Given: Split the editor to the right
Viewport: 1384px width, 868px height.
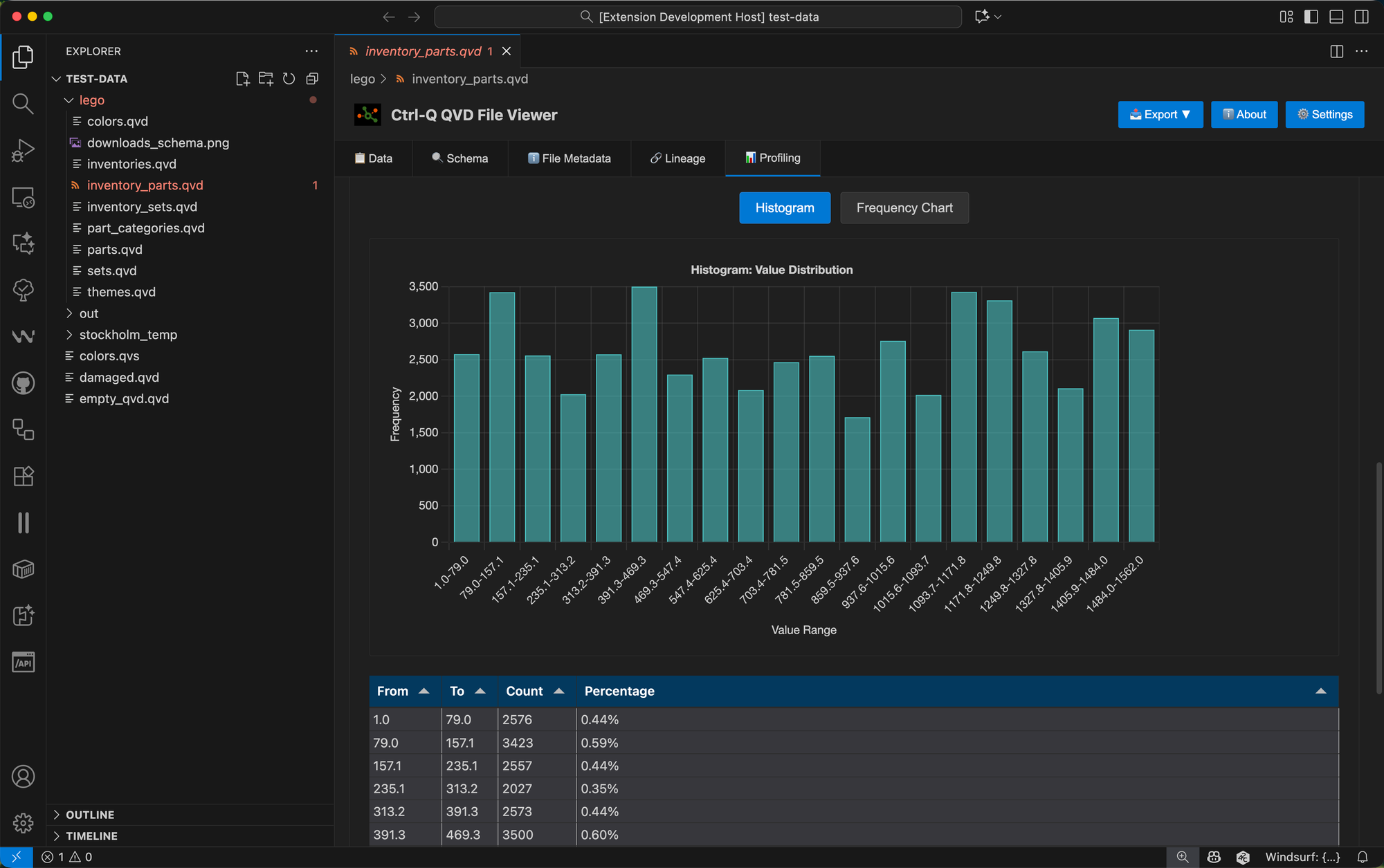Looking at the screenshot, I should coord(1336,51).
